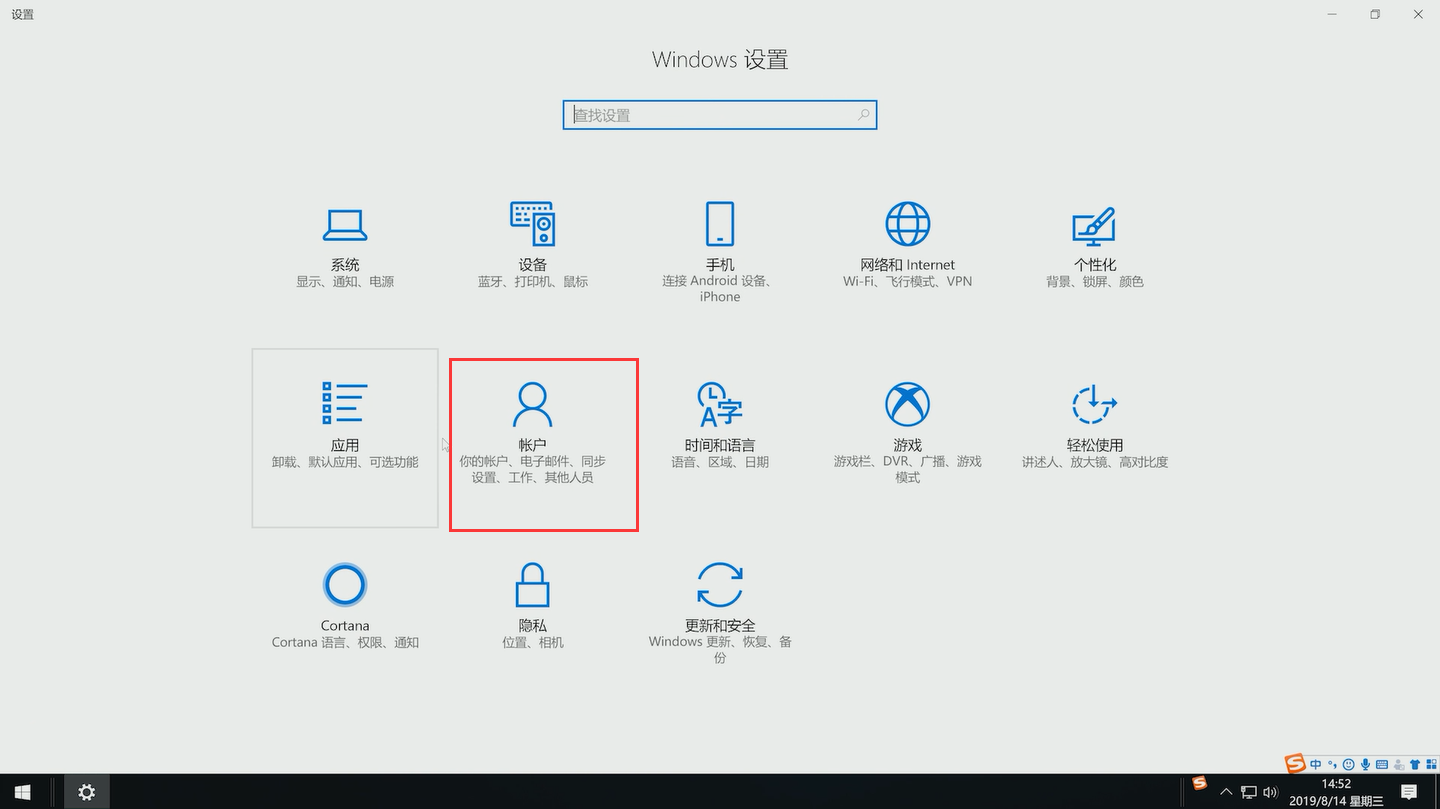Open the 应用 (Apps) settings tile
Screen dimensions: 1440x809
click(345, 438)
